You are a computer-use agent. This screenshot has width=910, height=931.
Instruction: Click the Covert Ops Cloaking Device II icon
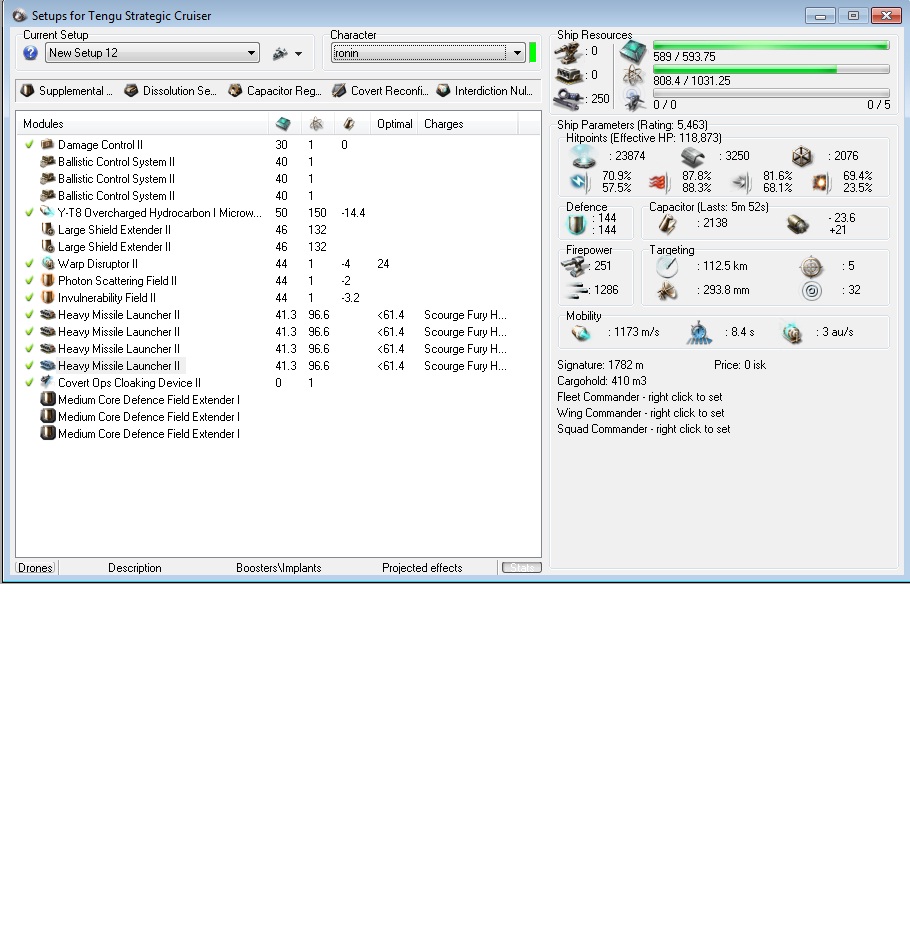coord(47,382)
